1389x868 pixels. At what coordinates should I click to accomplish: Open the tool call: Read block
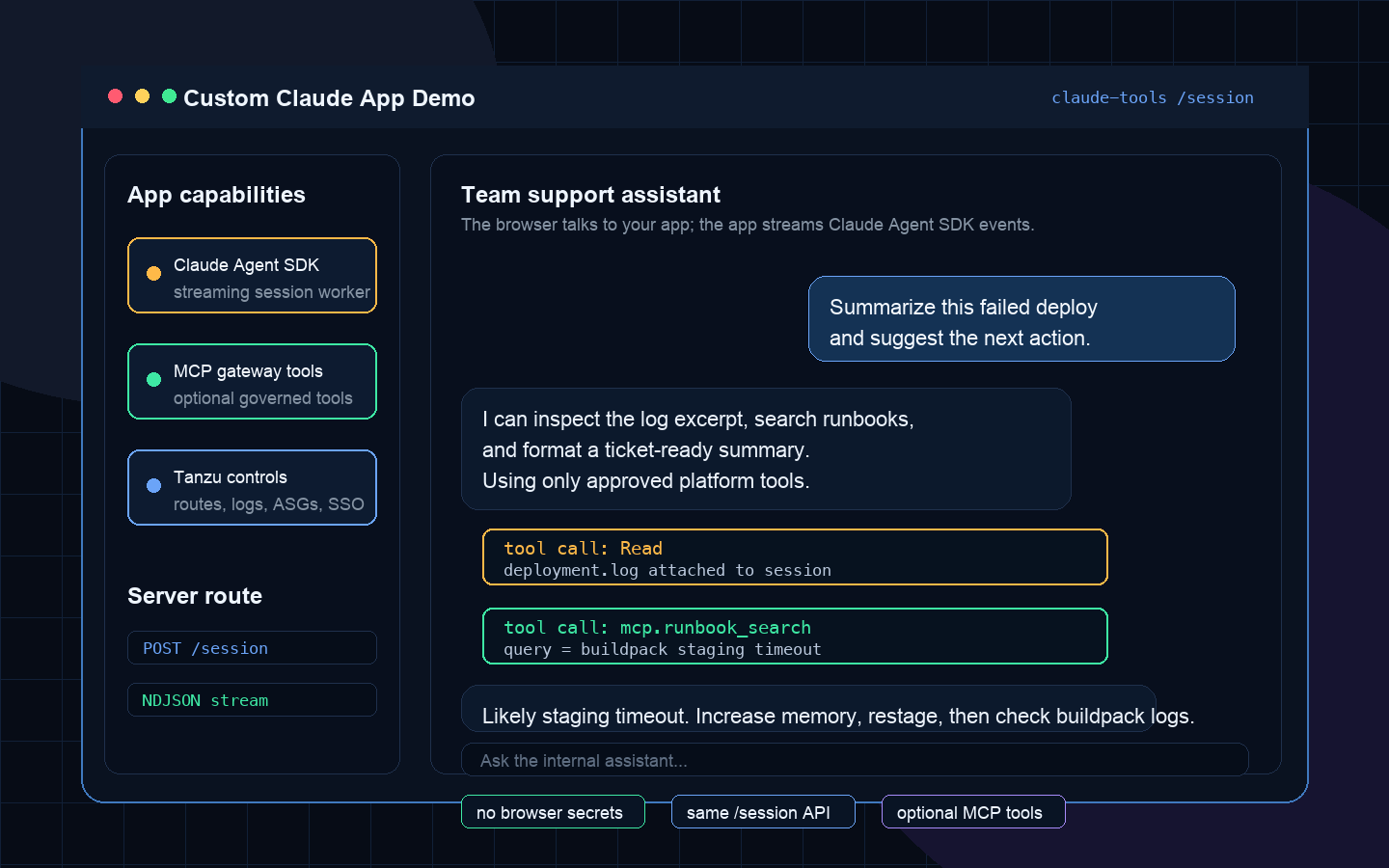pos(795,557)
